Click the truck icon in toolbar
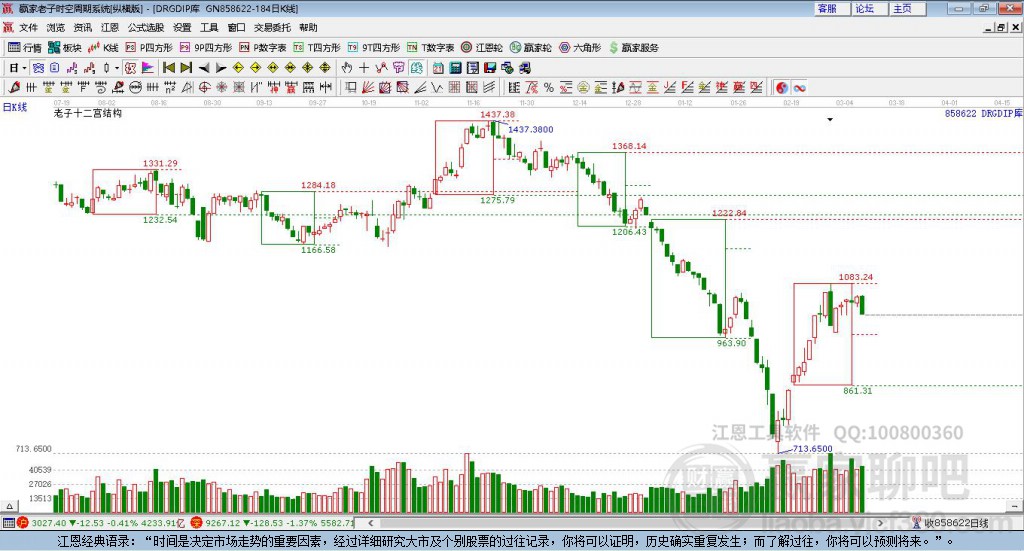The width and height of the screenshot is (1024, 551). click(x=525, y=68)
